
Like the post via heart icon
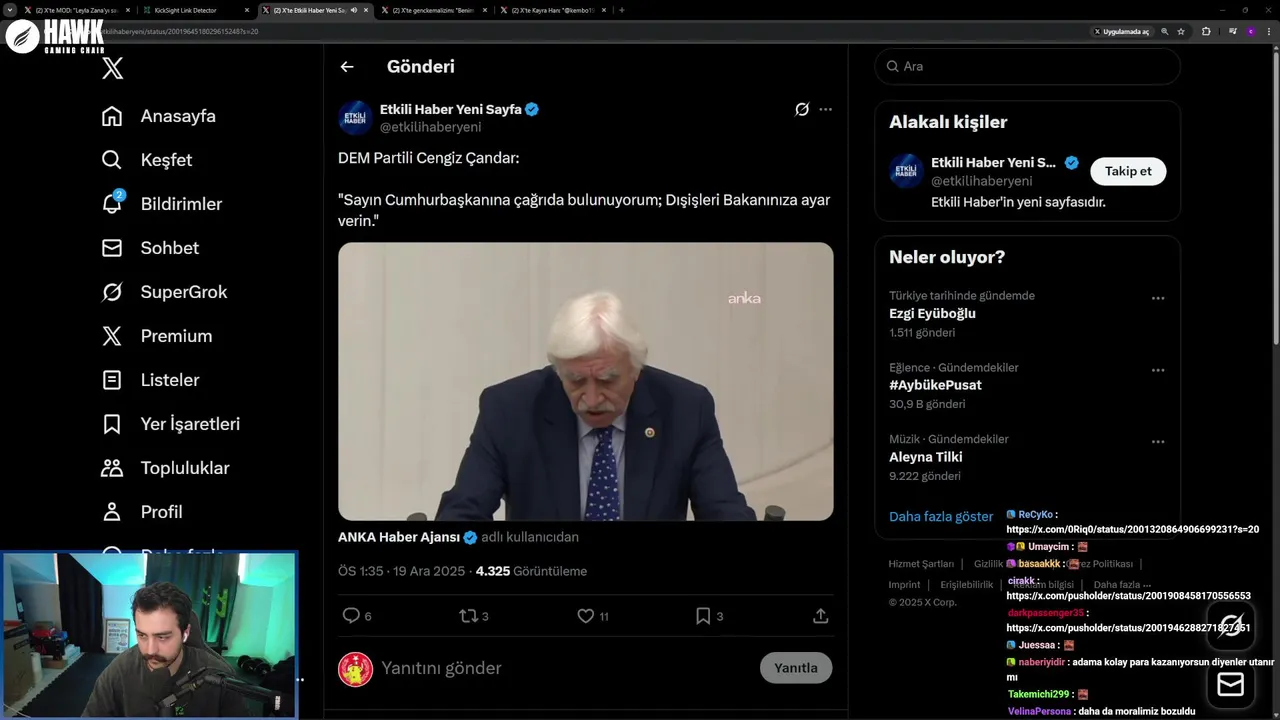(586, 616)
